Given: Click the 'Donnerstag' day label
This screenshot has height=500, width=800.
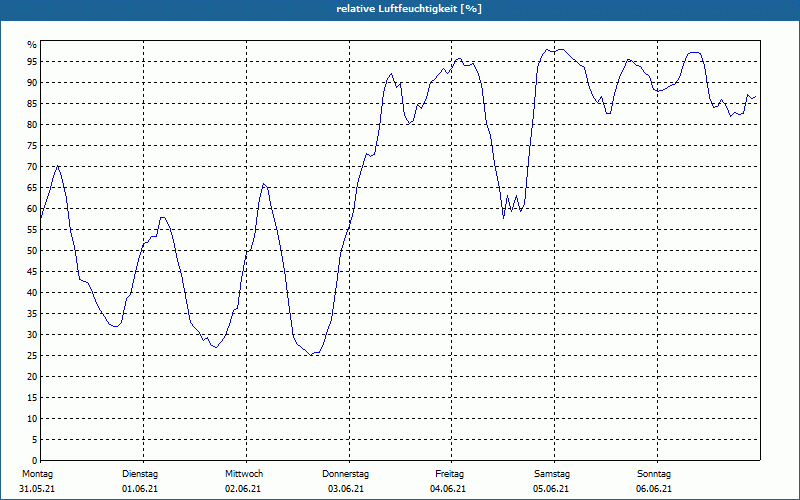Looking at the screenshot, I should (x=345, y=474).
